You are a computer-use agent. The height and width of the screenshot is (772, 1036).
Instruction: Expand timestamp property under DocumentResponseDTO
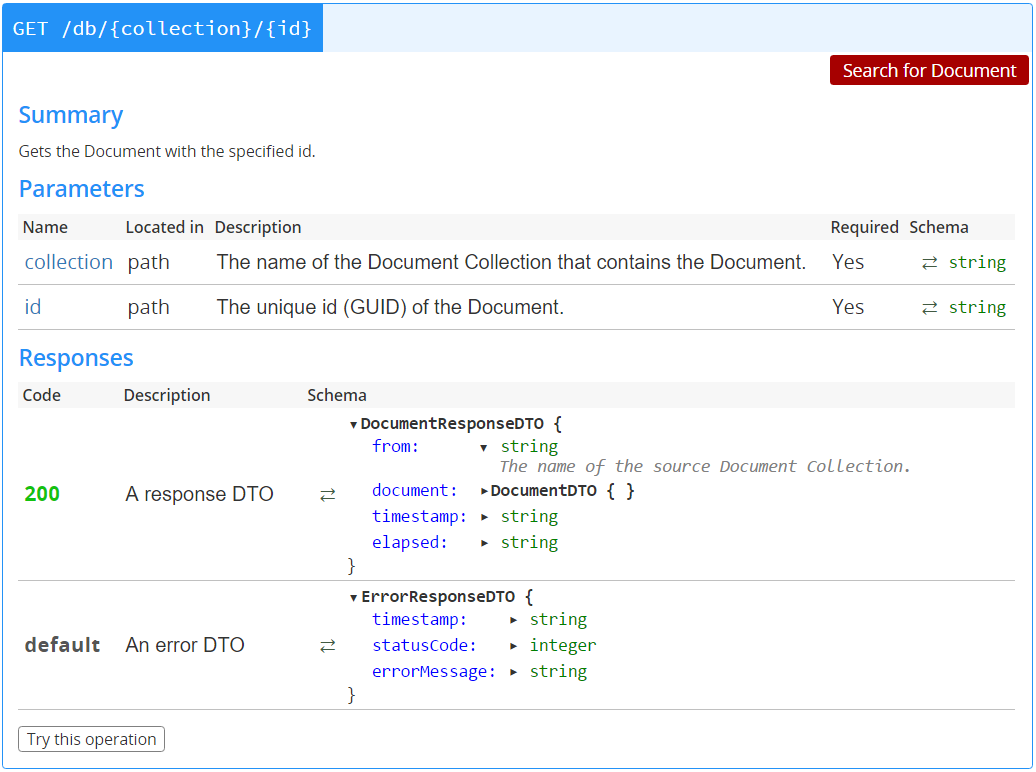pyautogui.click(x=484, y=517)
